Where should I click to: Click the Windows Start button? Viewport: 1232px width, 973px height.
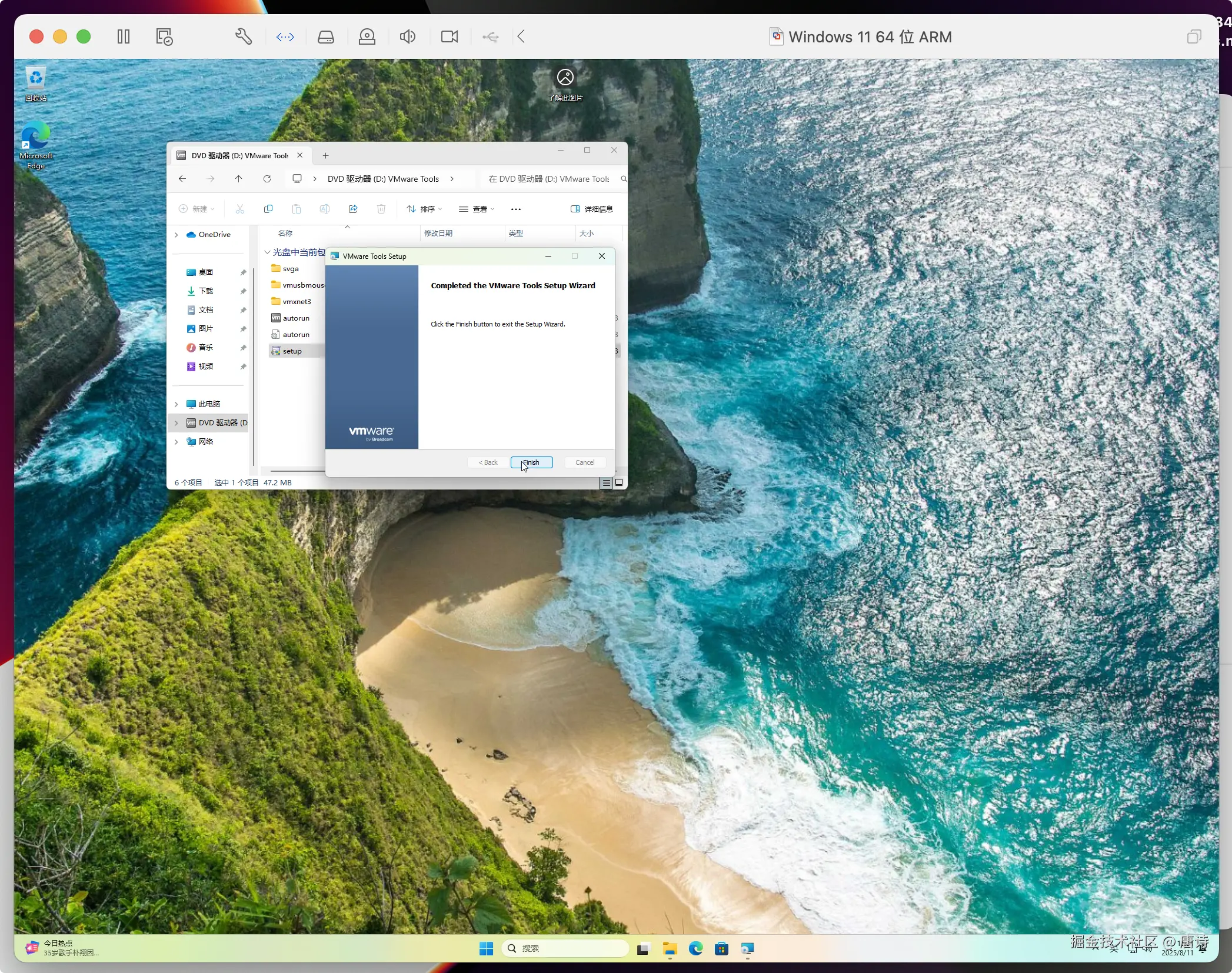[x=486, y=948]
